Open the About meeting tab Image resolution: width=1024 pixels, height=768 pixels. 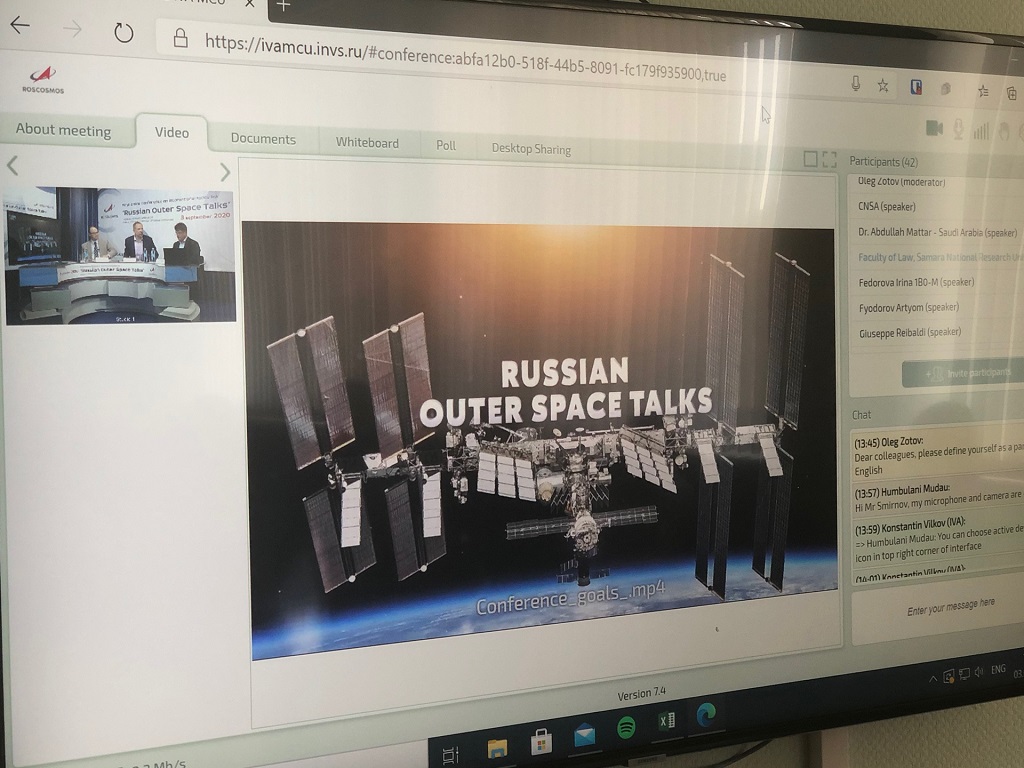(x=63, y=130)
